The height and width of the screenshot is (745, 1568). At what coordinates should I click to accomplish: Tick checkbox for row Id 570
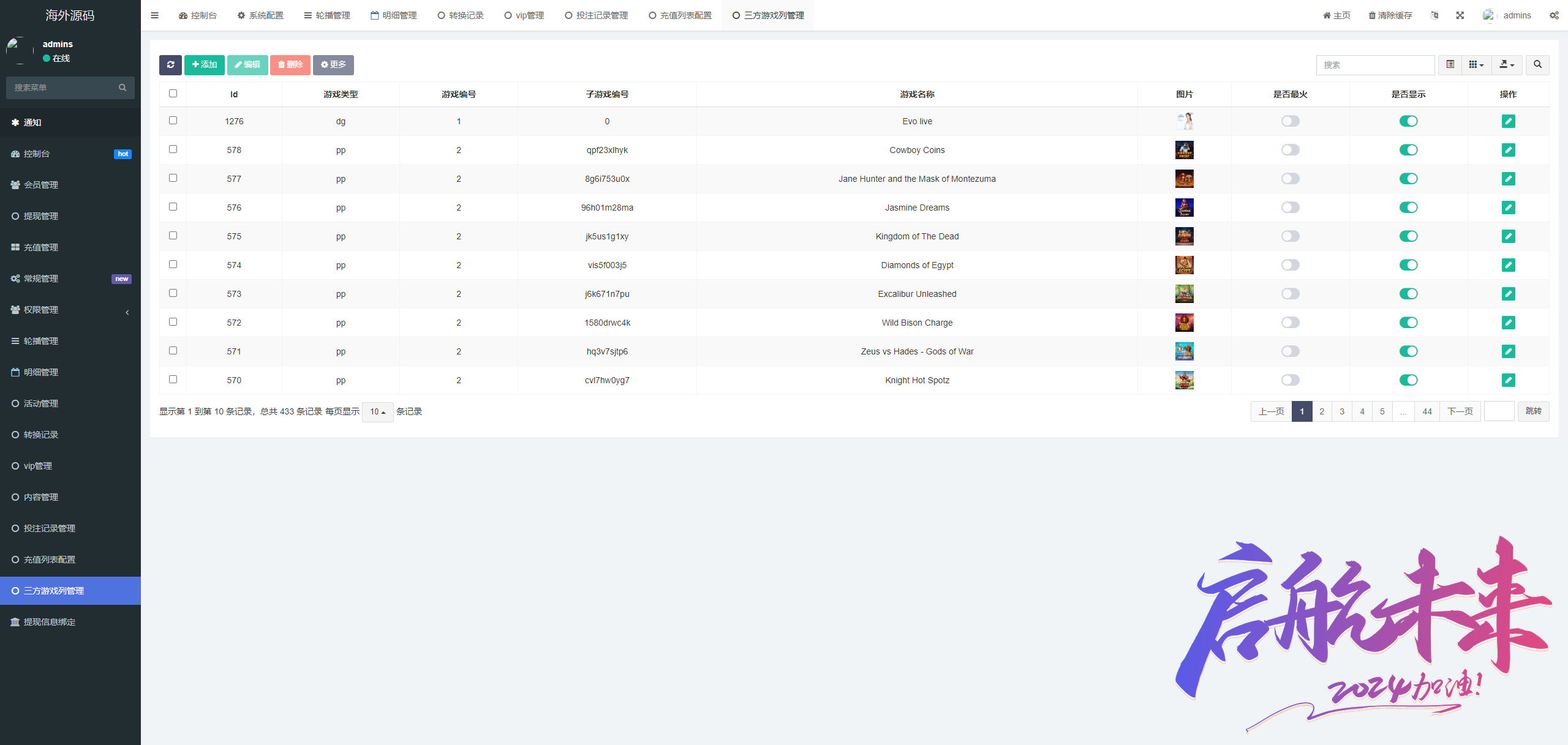173,380
